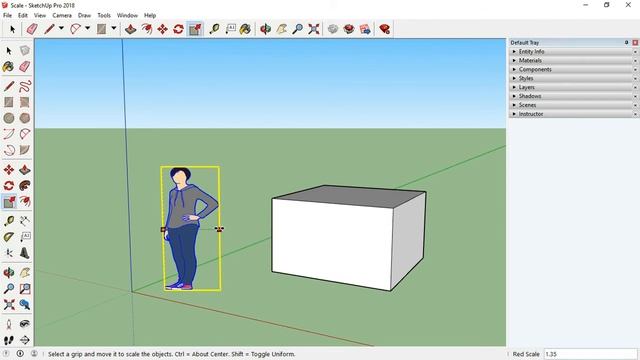
Task: Choose the Move tool in the top toolbar
Action: coord(162,29)
